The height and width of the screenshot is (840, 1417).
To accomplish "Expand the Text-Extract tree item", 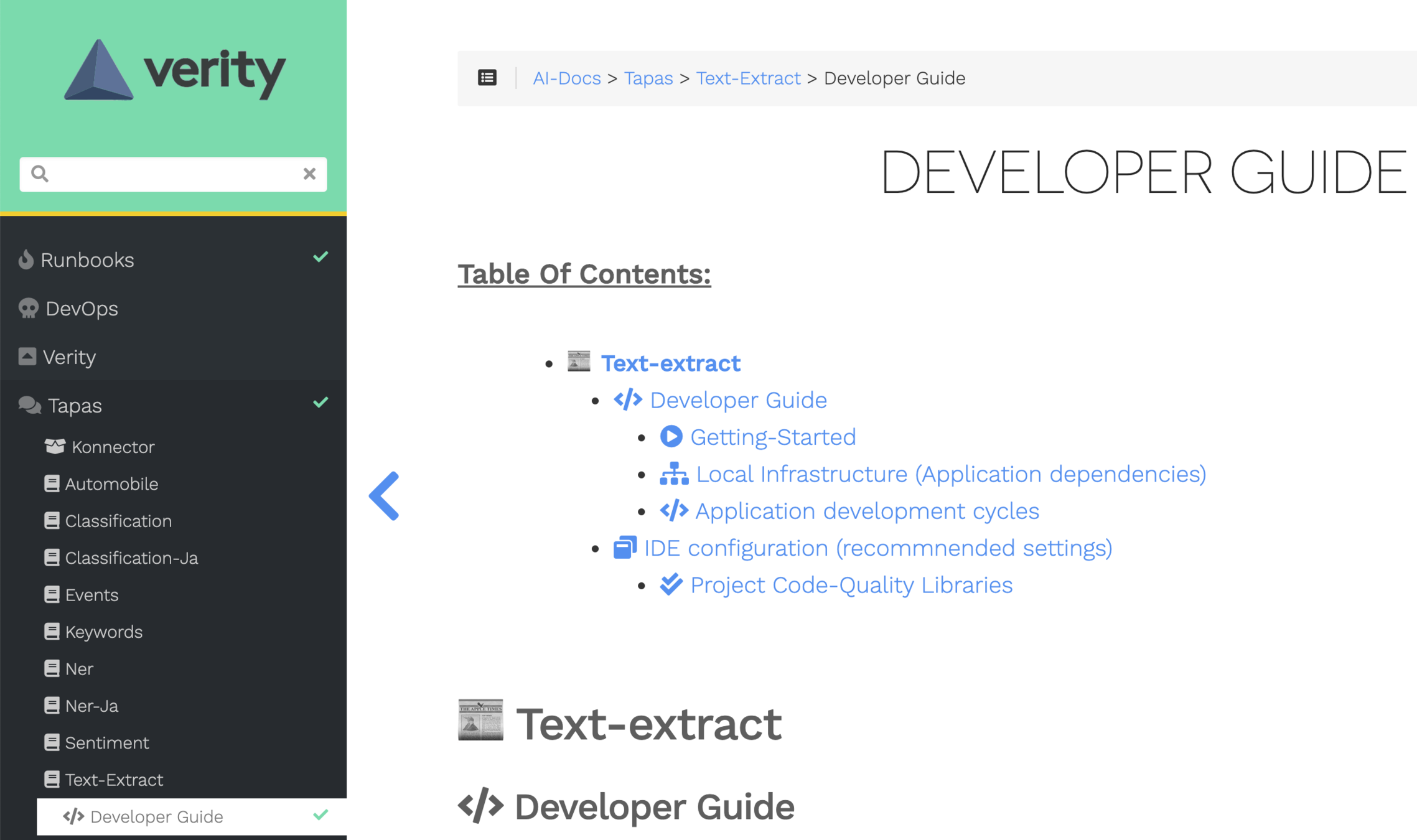I will (x=114, y=779).
